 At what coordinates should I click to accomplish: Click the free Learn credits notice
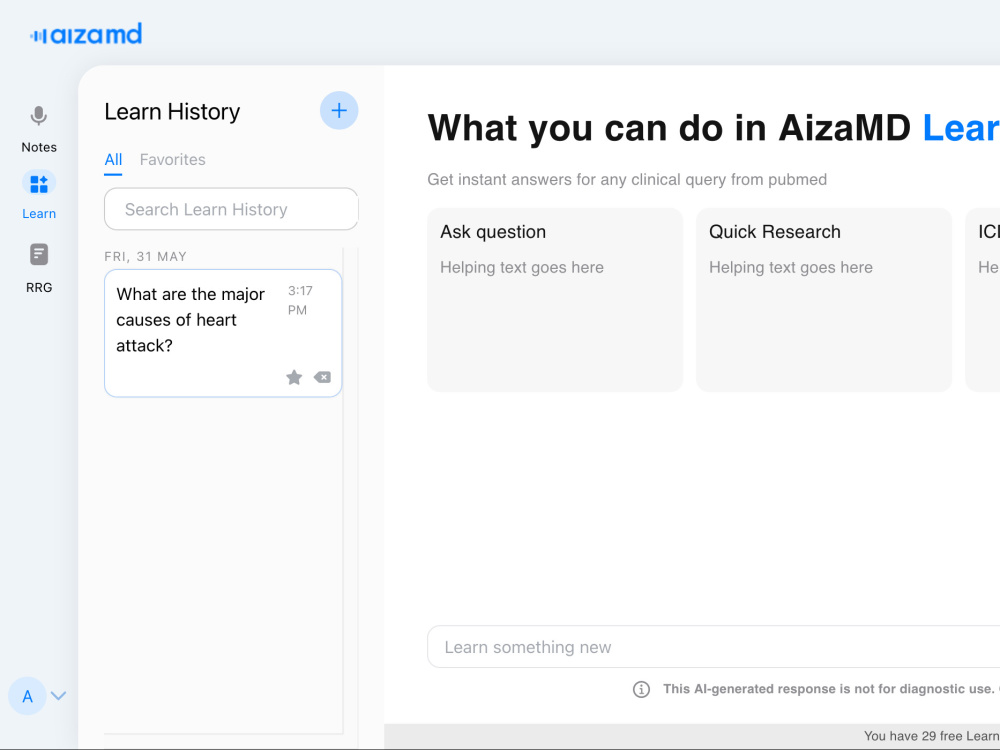pos(931,736)
